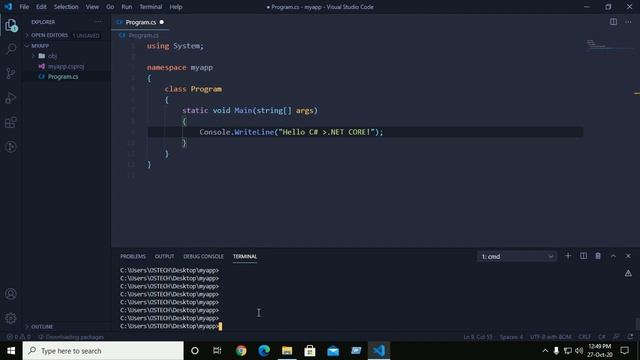
Task: Switch to the Debug Console tab
Action: click(x=203, y=256)
